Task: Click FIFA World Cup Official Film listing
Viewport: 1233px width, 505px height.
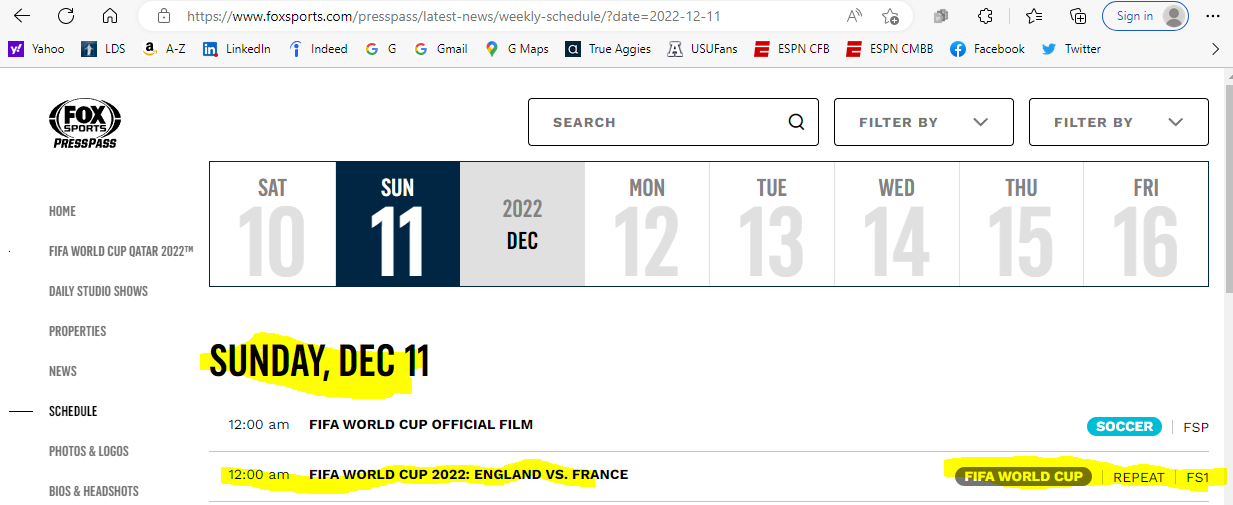Action: (x=421, y=424)
